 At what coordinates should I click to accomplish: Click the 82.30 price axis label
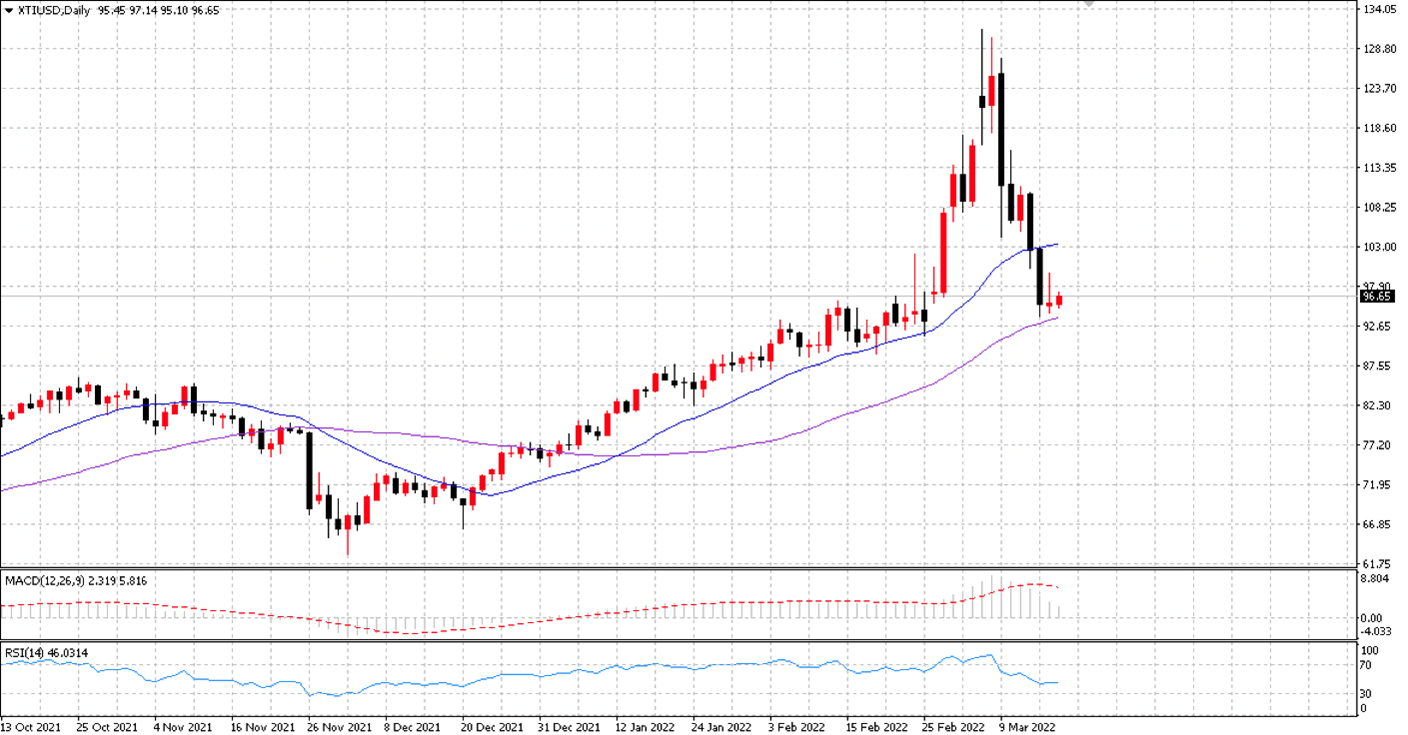1378,406
